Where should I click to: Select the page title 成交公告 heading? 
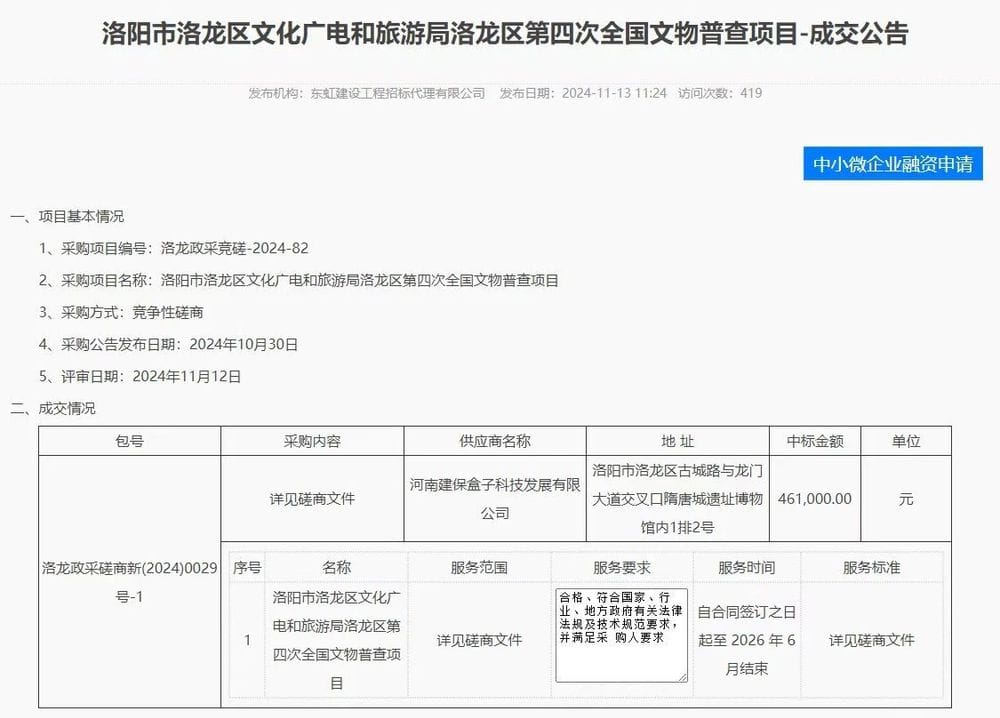coord(505,34)
